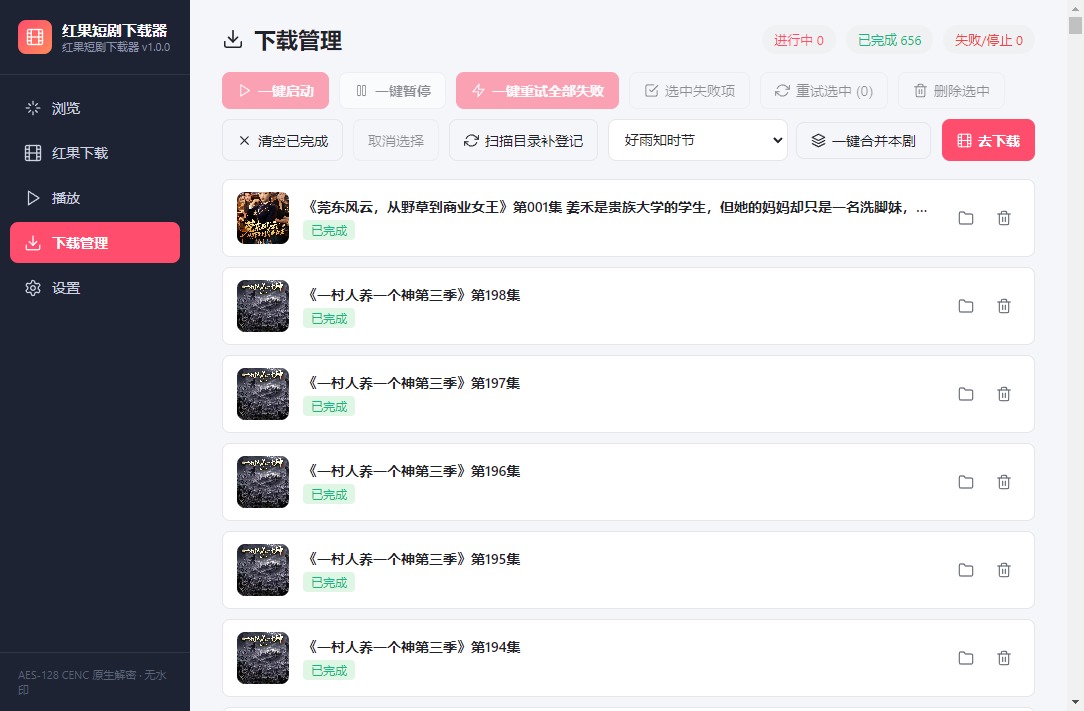Open 设置 from the sidebar

pyautogui.click(x=95, y=288)
